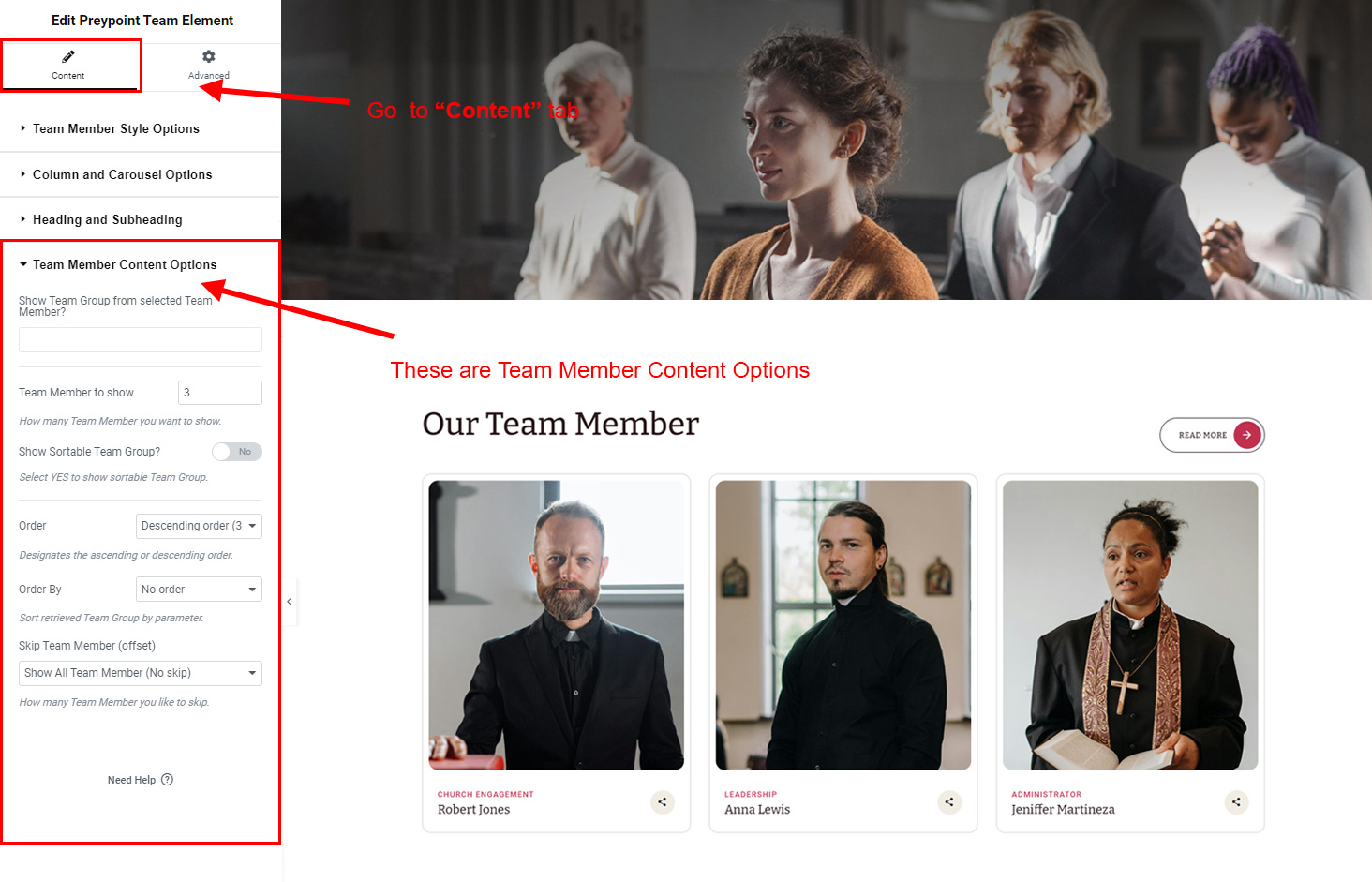The height and width of the screenshot is (882, 1372).
Task: Click share icon on Anna Lewis card
Action: [949, 802]
